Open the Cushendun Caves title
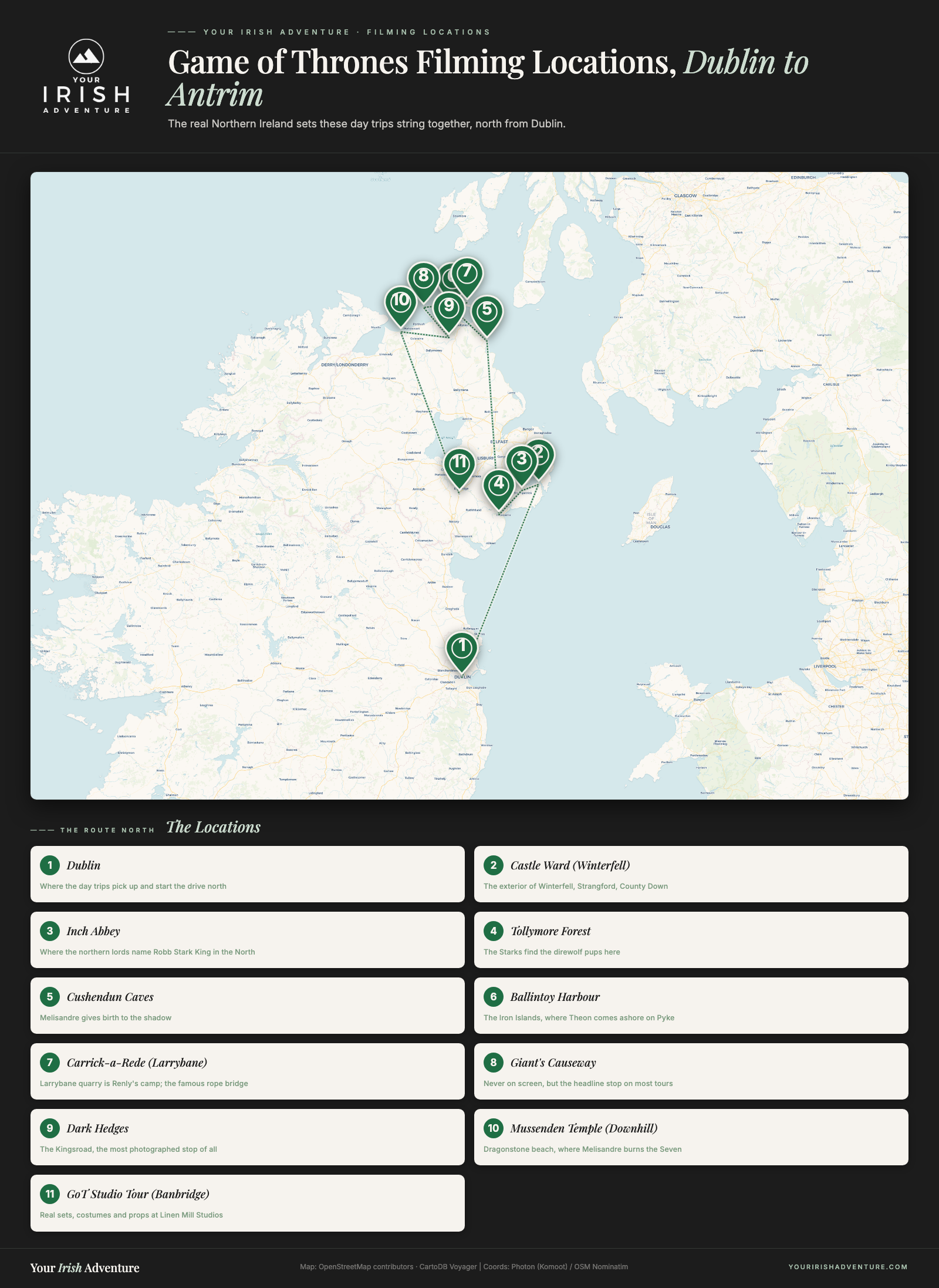This screenshot has width=939, height=1288. tap(110, 997)
